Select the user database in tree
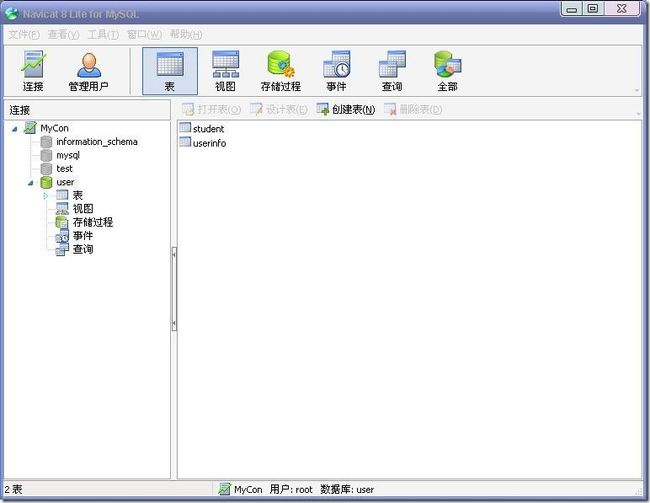The image size is (650, 503). tap(65, 182)
